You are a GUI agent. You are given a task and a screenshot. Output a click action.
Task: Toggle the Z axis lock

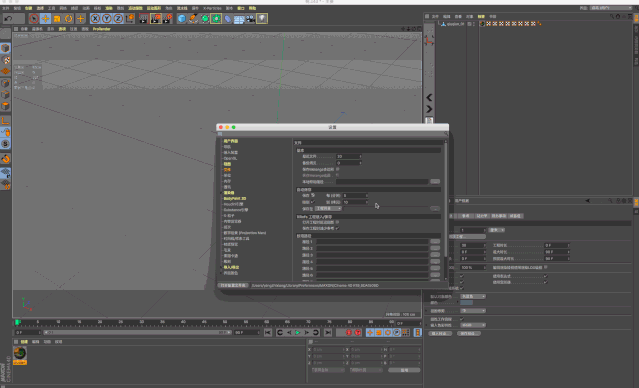pos(118,18)
